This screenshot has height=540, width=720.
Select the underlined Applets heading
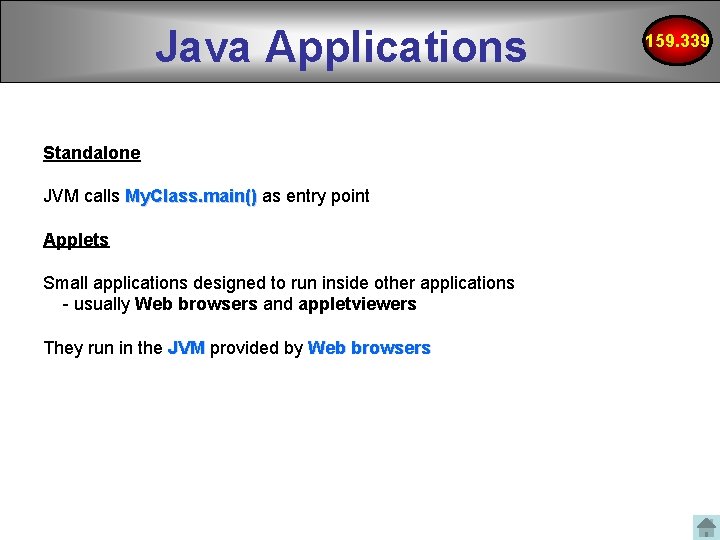click(76, 240)
